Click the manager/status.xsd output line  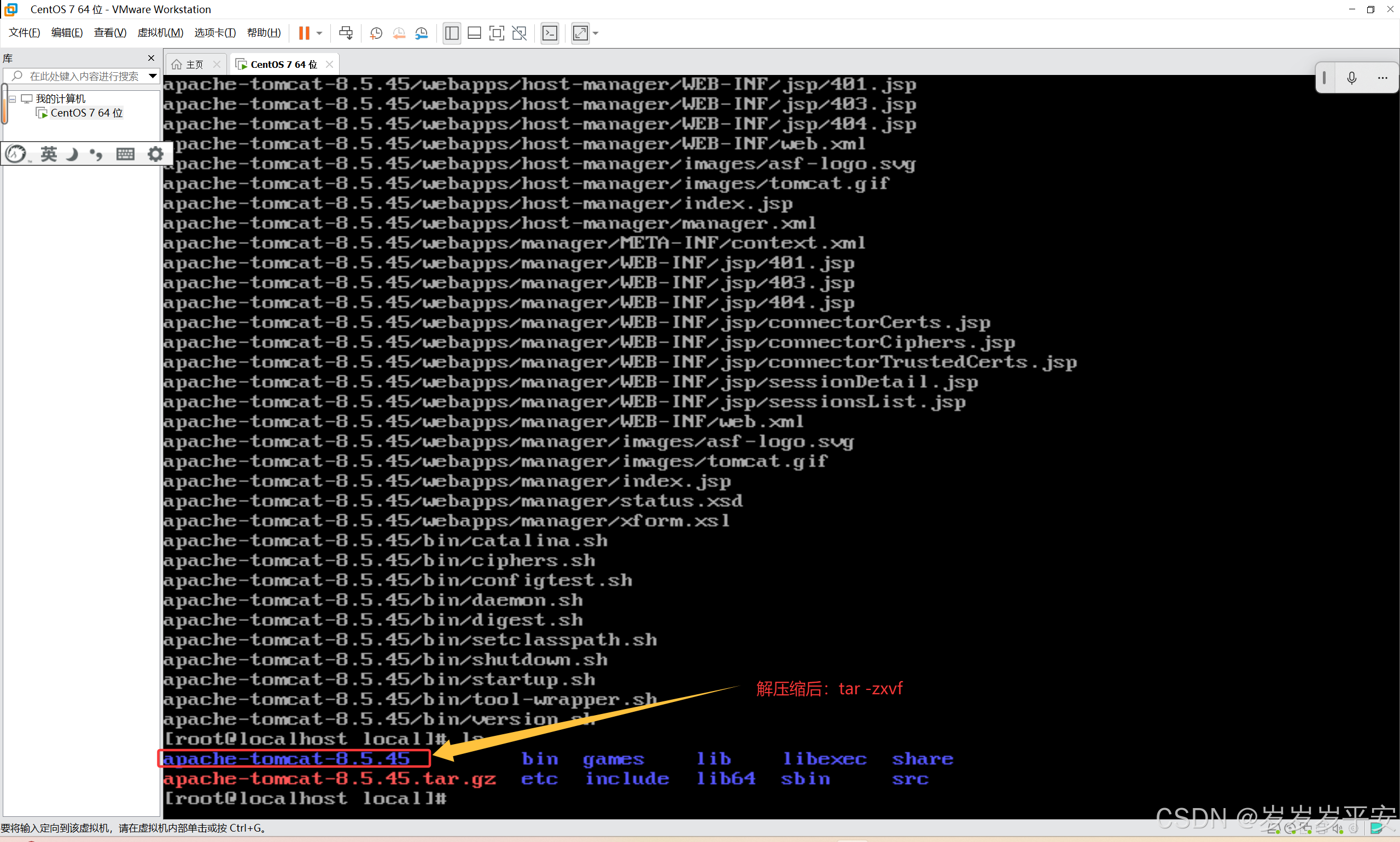[453, 501]
